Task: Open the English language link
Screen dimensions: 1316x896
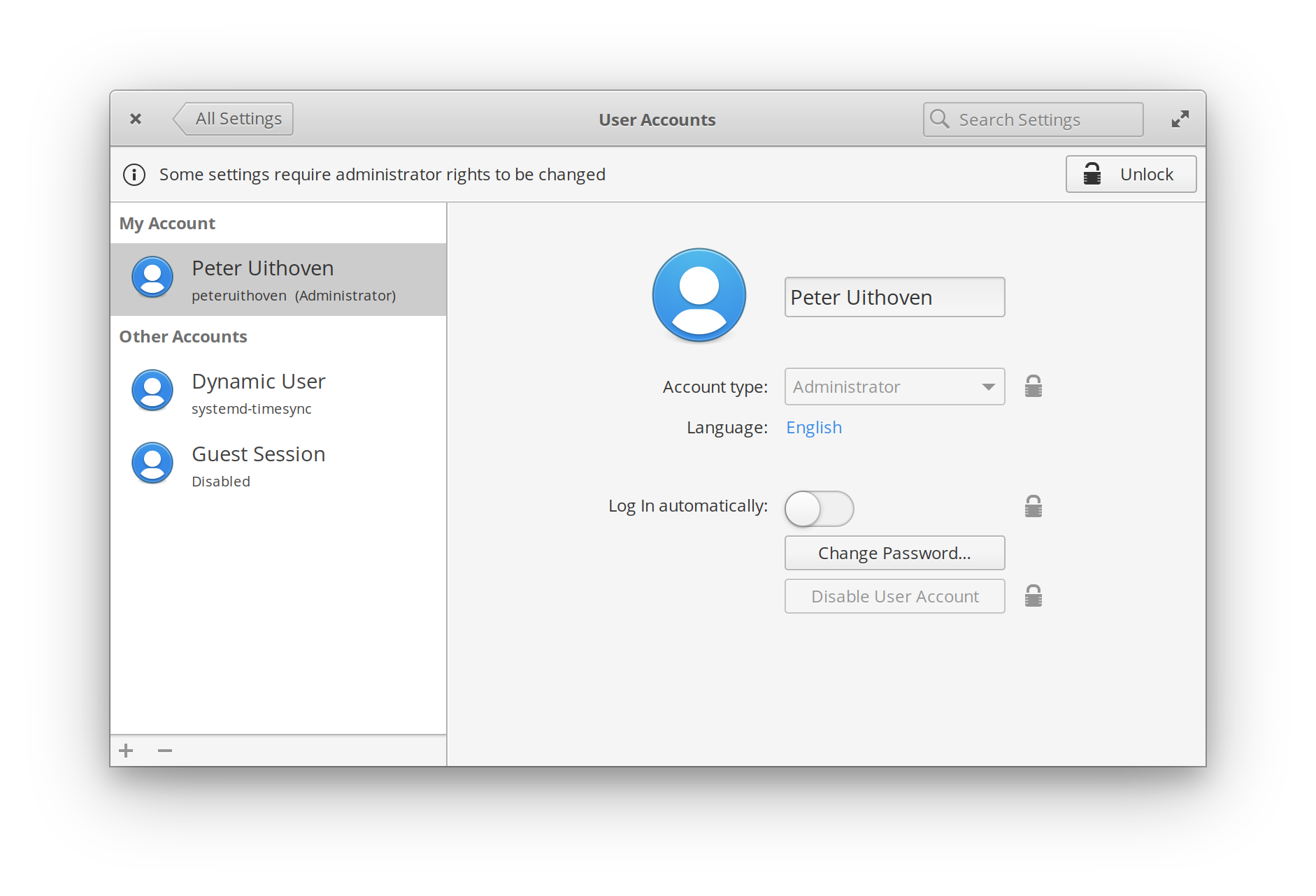Action: pyautogui.click(x=813, y=427)
